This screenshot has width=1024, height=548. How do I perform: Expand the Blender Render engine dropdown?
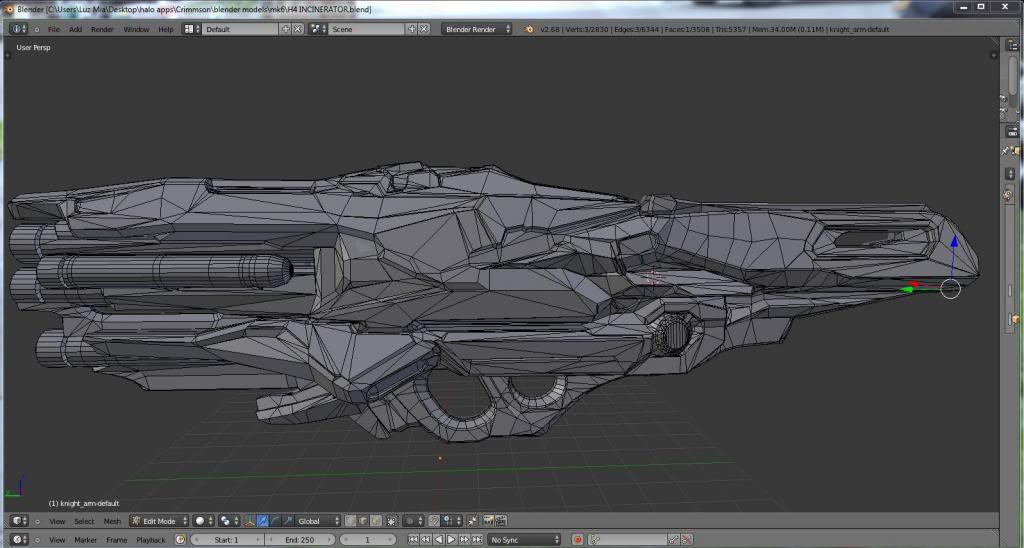(477, 29)
